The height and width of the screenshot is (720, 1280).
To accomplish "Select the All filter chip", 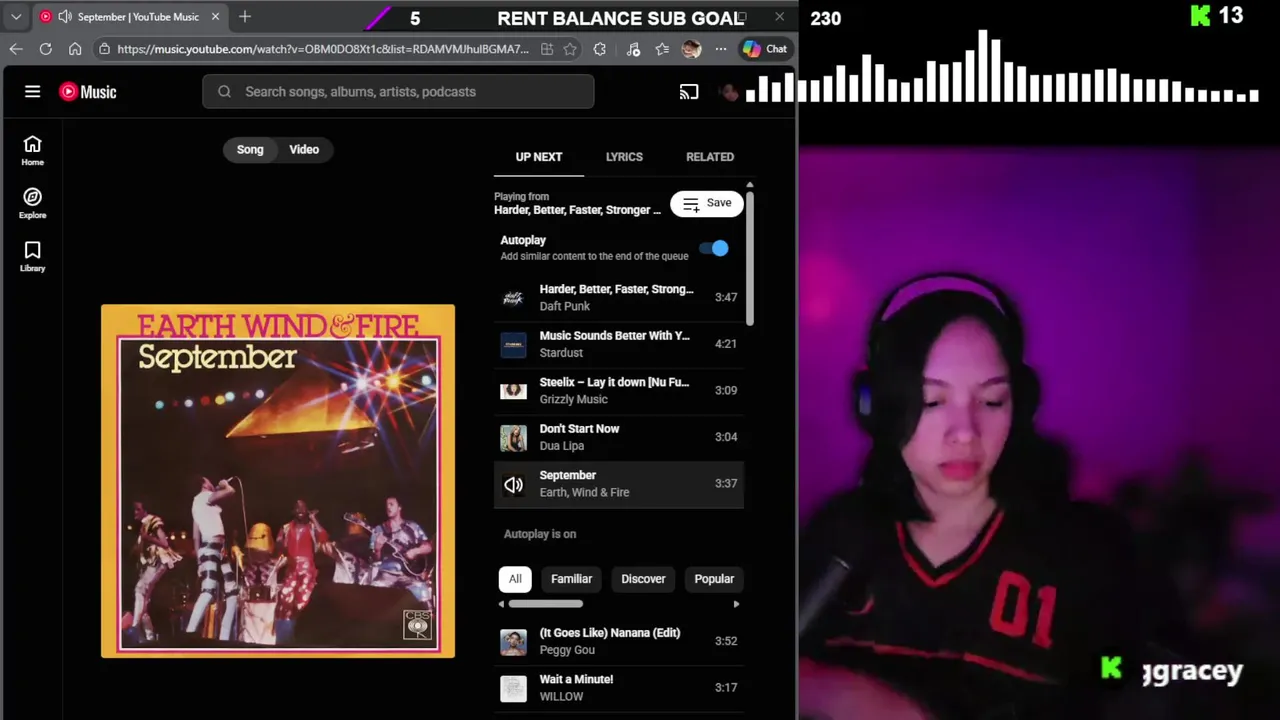I will (515, 579).
